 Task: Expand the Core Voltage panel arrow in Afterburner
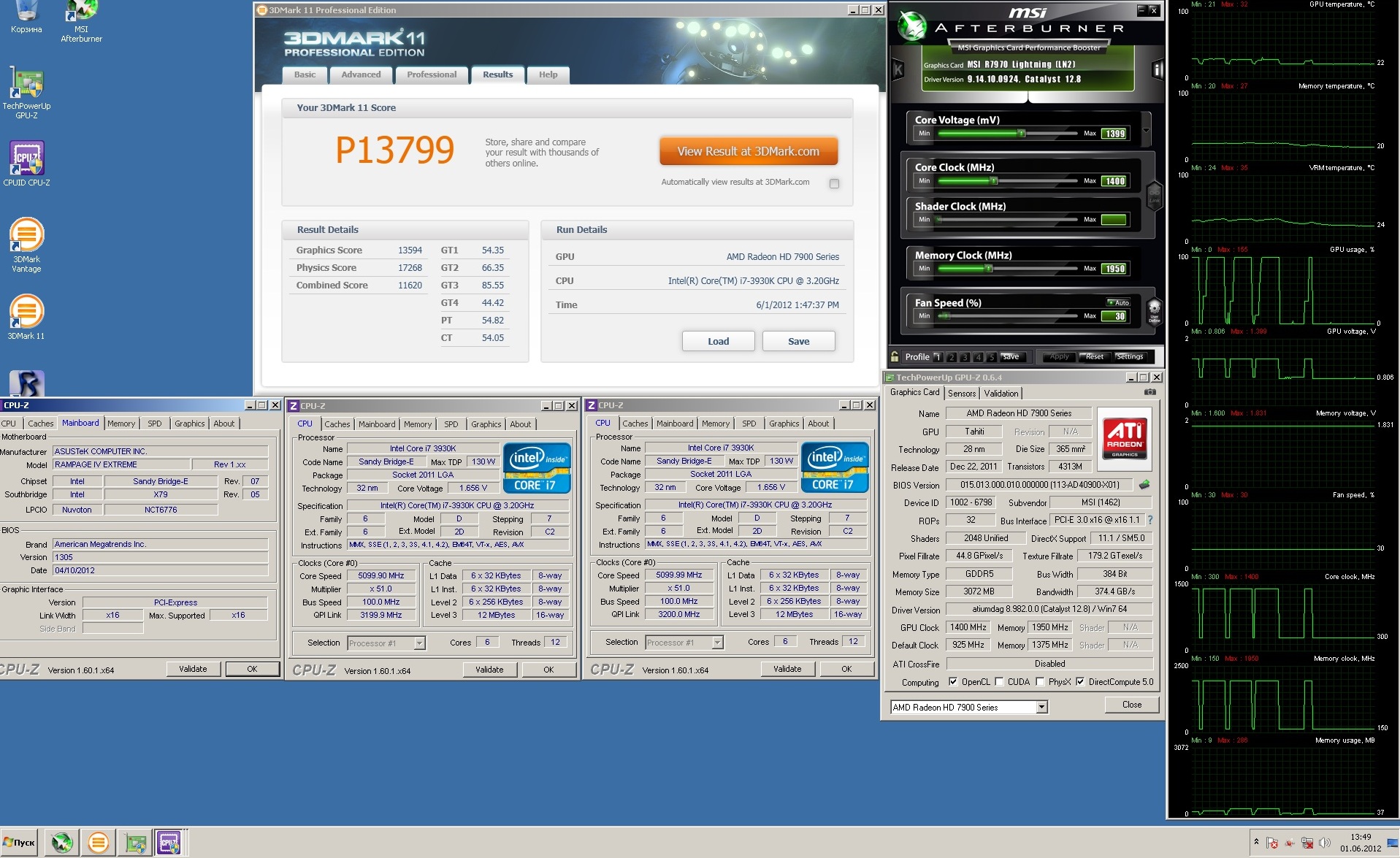pyautogui.click(x=1146, y=130)
